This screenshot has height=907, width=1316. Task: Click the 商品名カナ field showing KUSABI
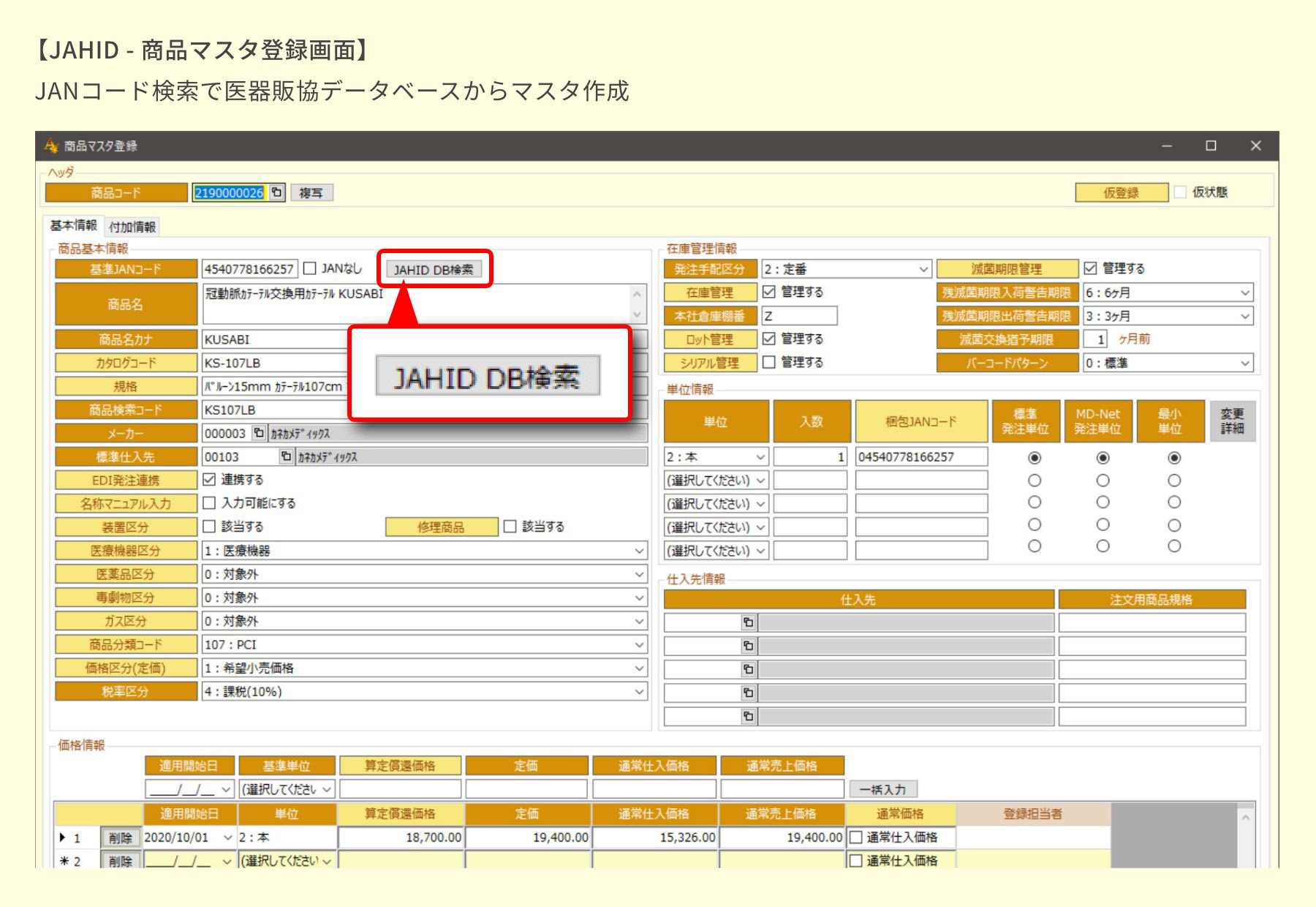pos(276,339)
